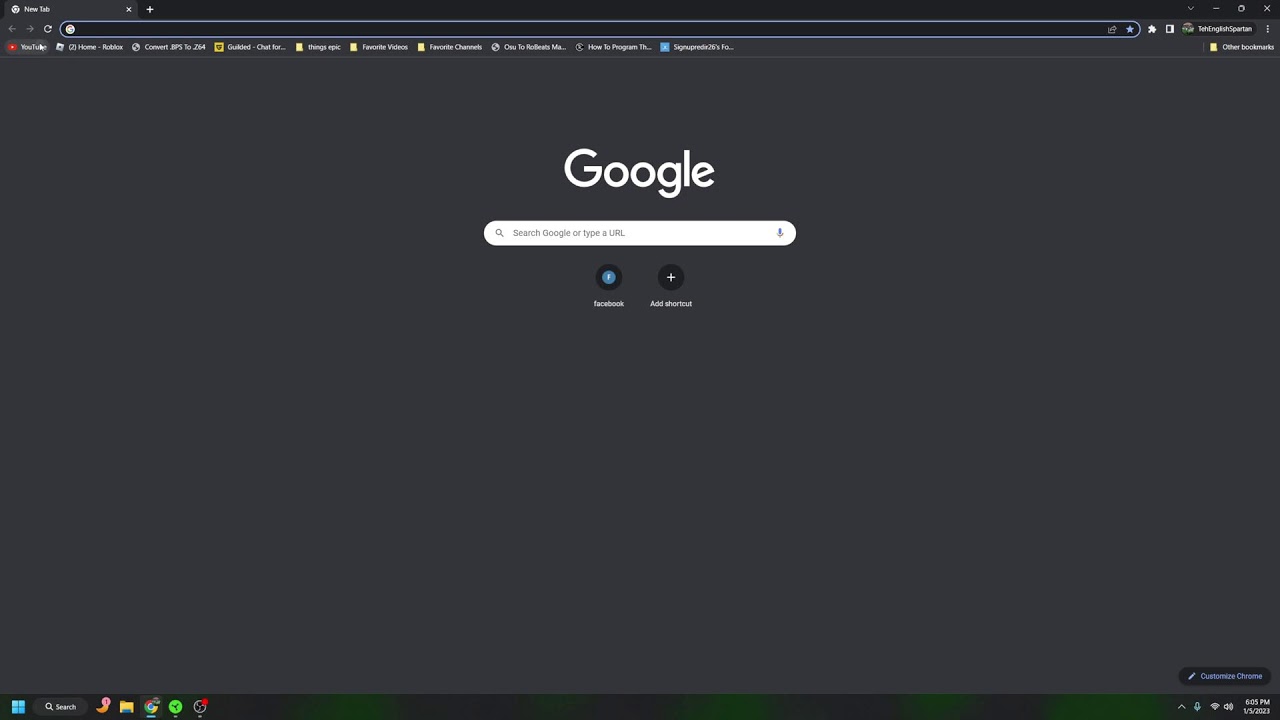
Task: Open the taskbar Search box
Action: tap(60, 707)
